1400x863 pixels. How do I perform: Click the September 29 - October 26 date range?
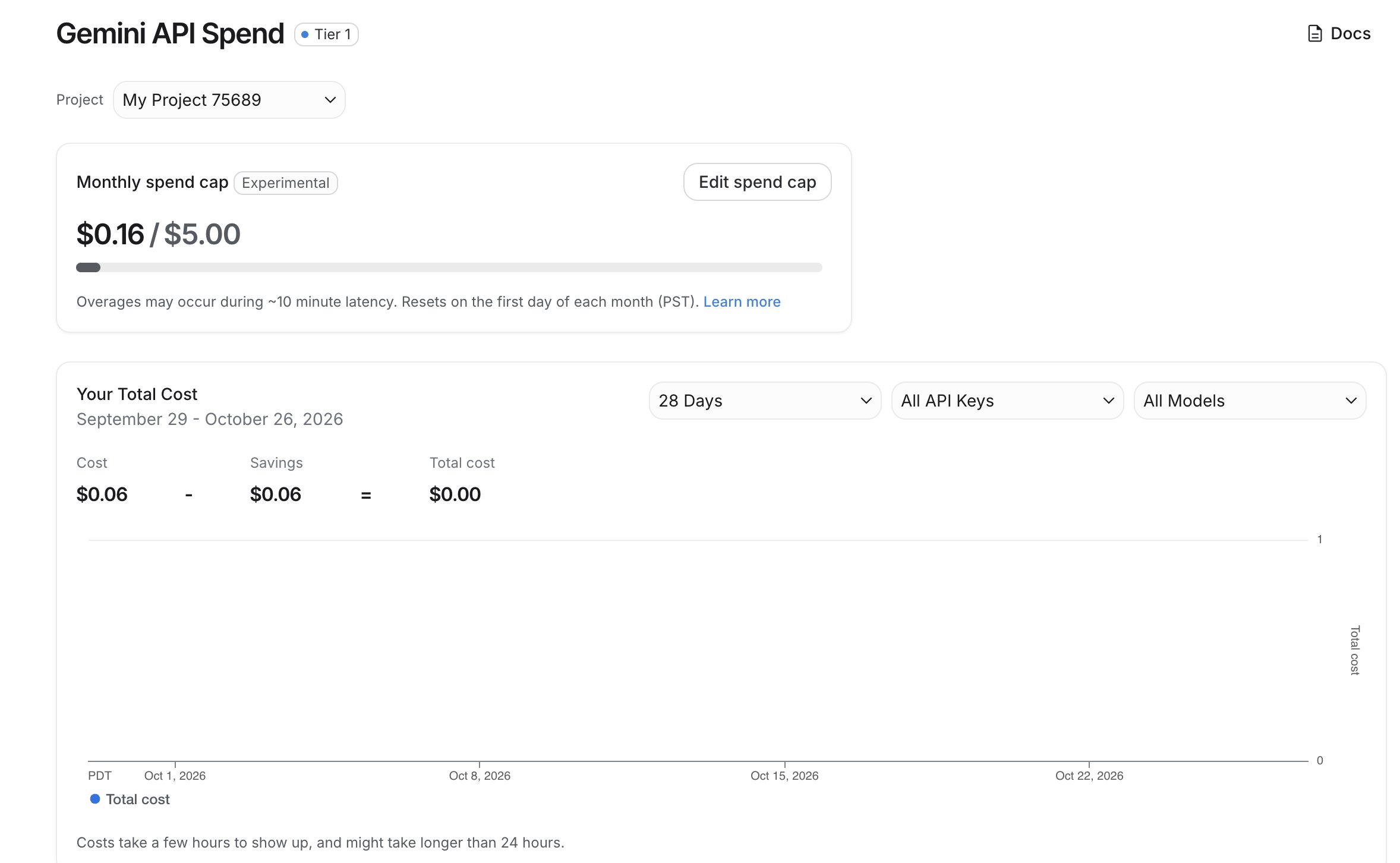210,420
